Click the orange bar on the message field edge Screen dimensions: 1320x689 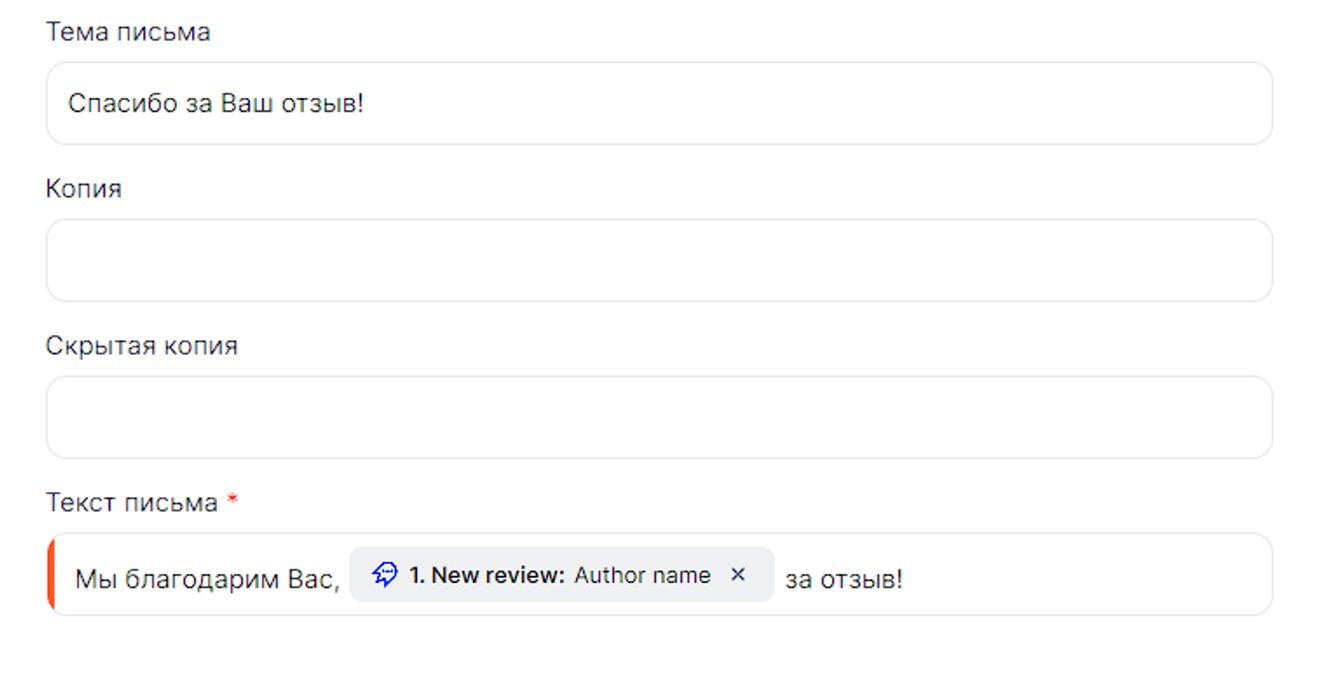51,574
